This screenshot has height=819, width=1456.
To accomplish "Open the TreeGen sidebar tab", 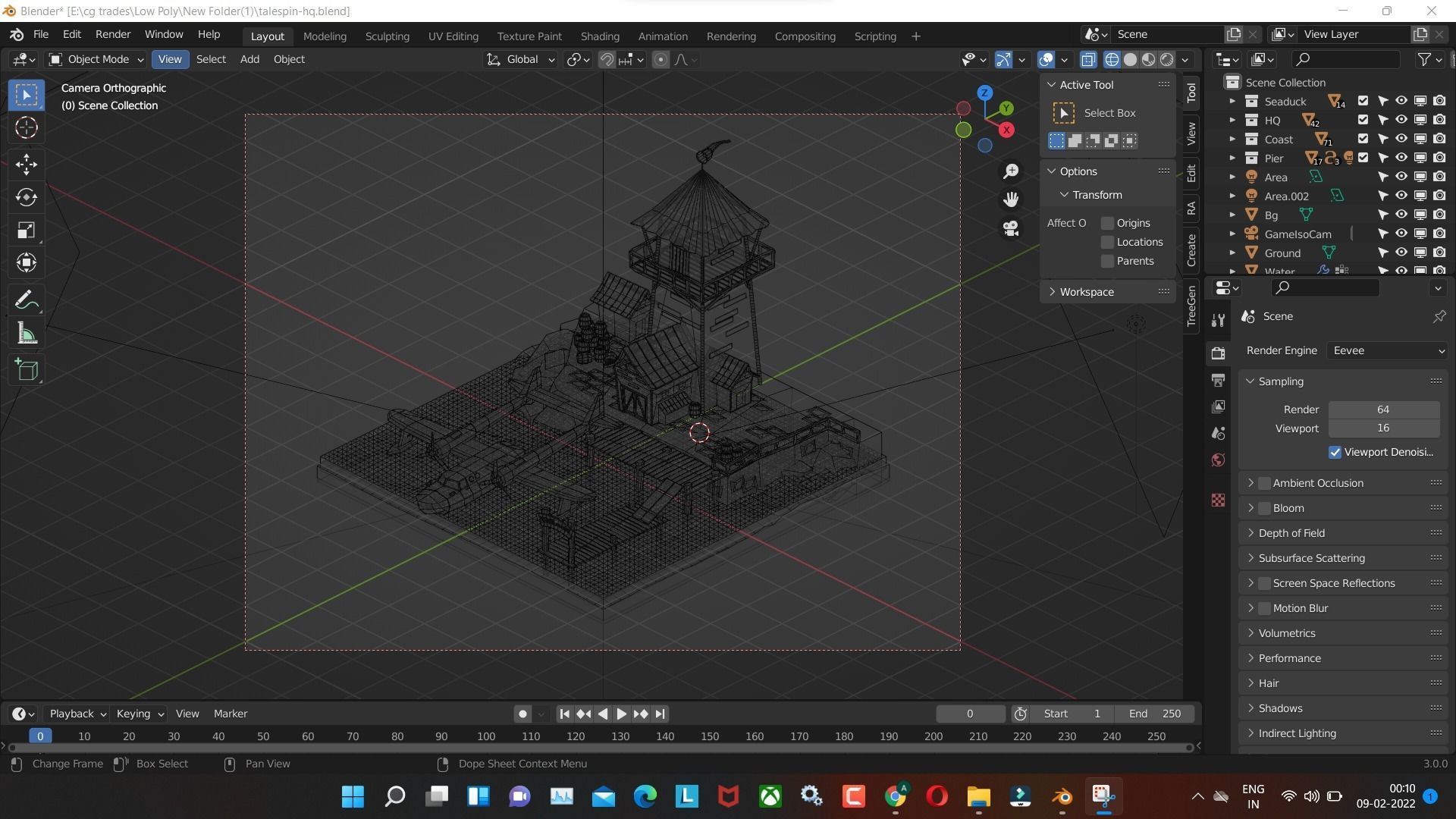I will (1191, 306).
